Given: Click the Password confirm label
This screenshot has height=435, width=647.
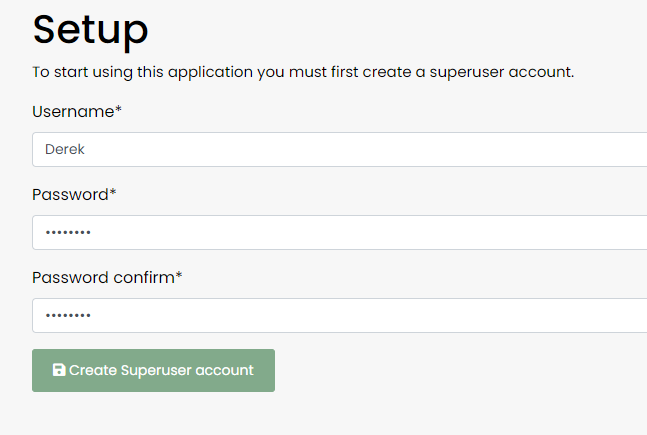Looking at the screenshot, I should (103, 277).
